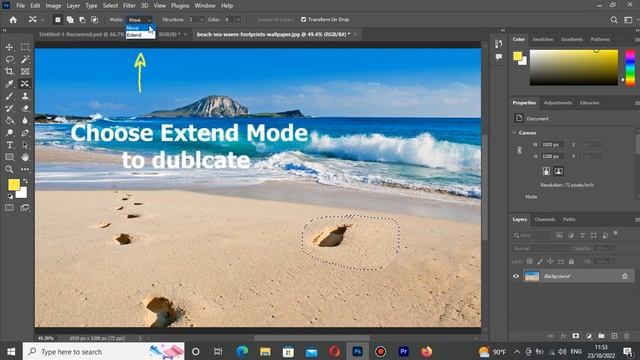Pick a color in Color panel field

click(573, 67)
